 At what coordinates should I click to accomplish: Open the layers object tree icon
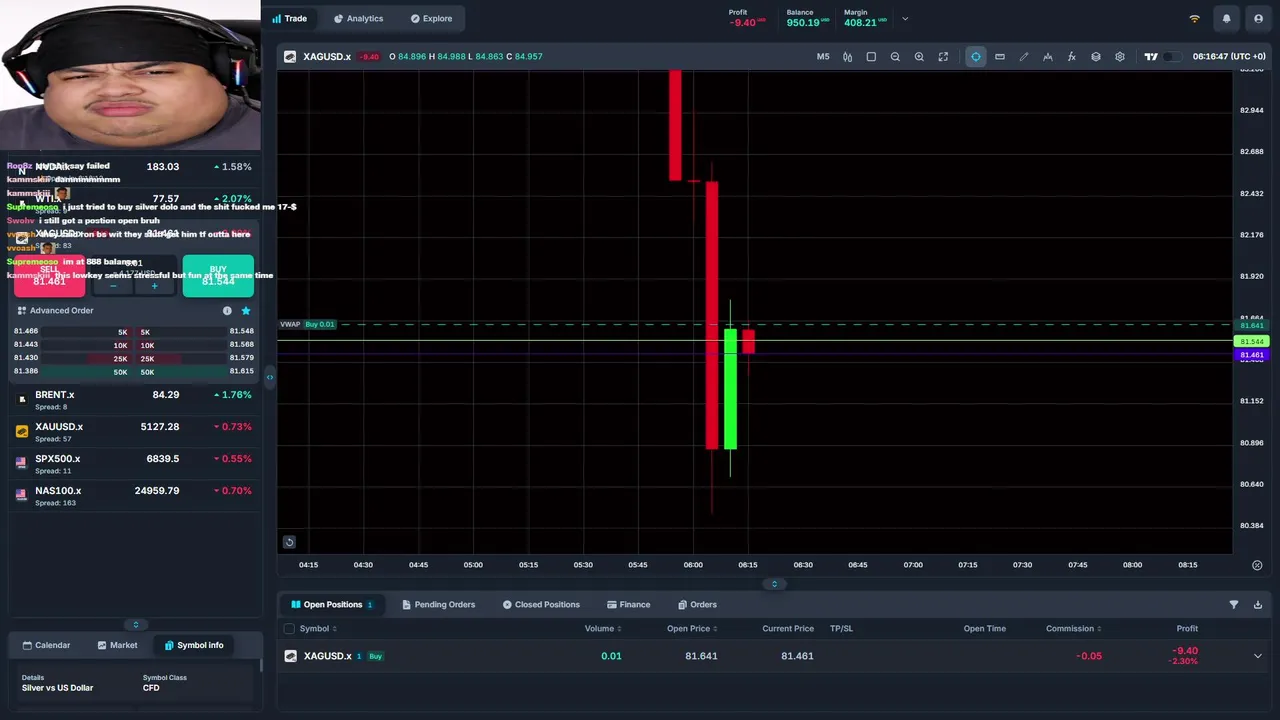1096,57
